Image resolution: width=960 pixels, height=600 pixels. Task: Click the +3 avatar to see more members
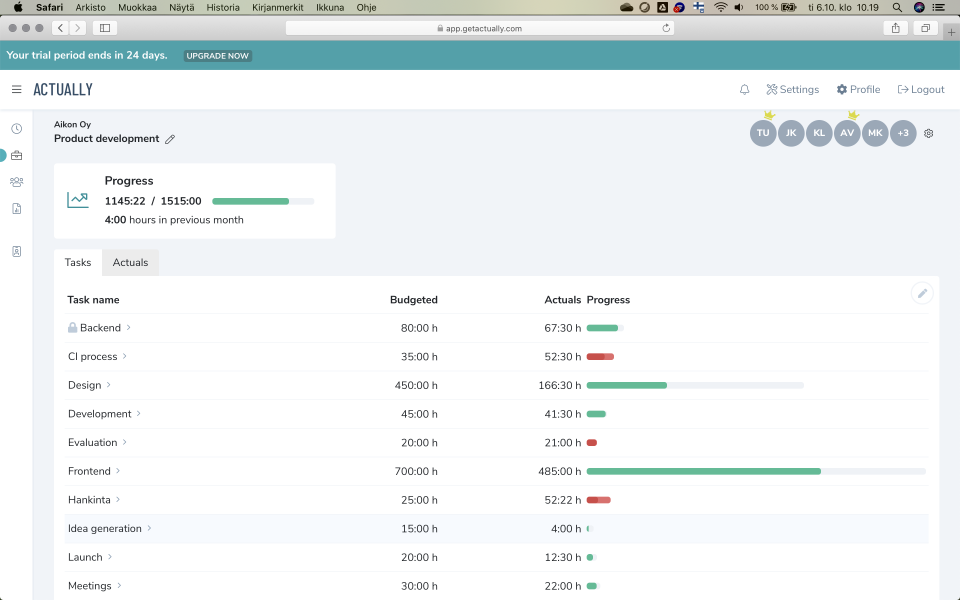(x=903, y=132)
